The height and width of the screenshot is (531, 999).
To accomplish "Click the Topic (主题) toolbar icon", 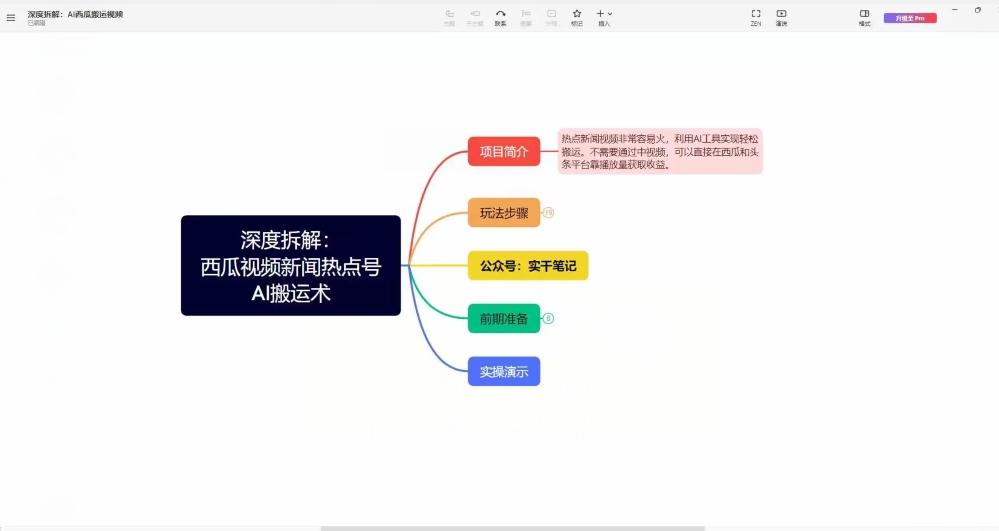I will pyautogui.click(x=449, y=16).
